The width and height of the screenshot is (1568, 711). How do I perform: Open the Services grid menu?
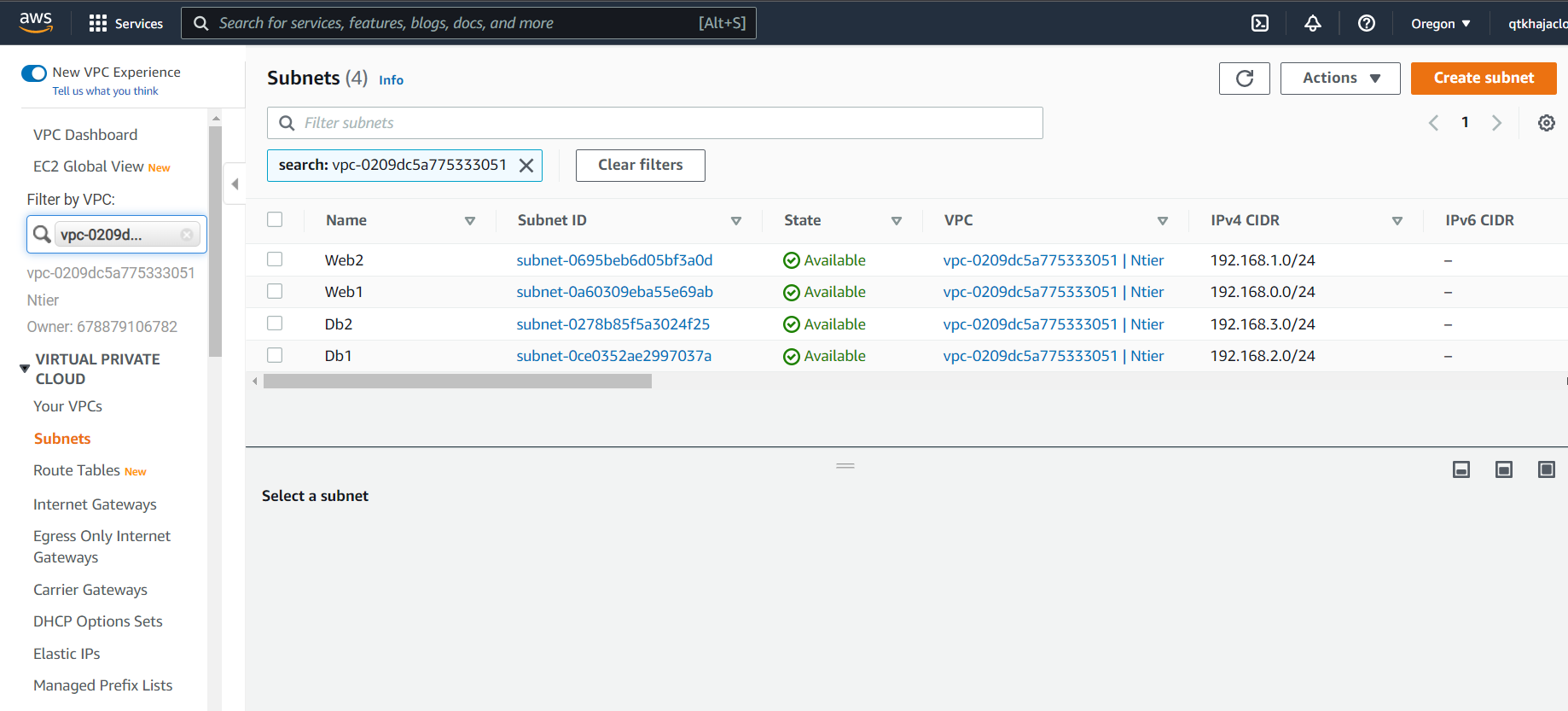pos(125,23)
